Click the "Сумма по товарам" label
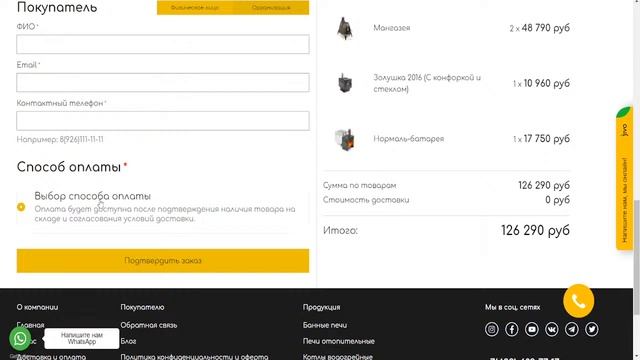The width and height of the screenshot is (640, 360). tap(359, 185)
